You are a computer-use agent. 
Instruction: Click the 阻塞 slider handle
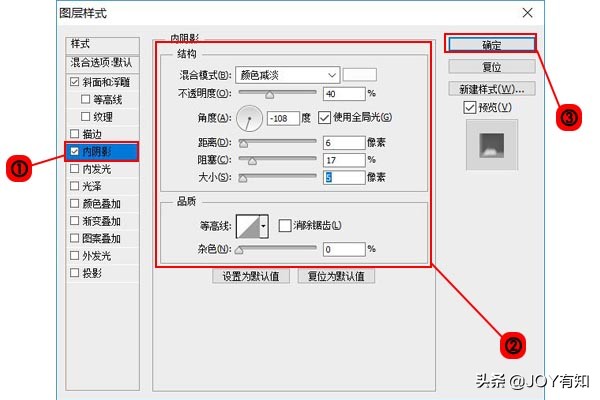coord(252,161)
